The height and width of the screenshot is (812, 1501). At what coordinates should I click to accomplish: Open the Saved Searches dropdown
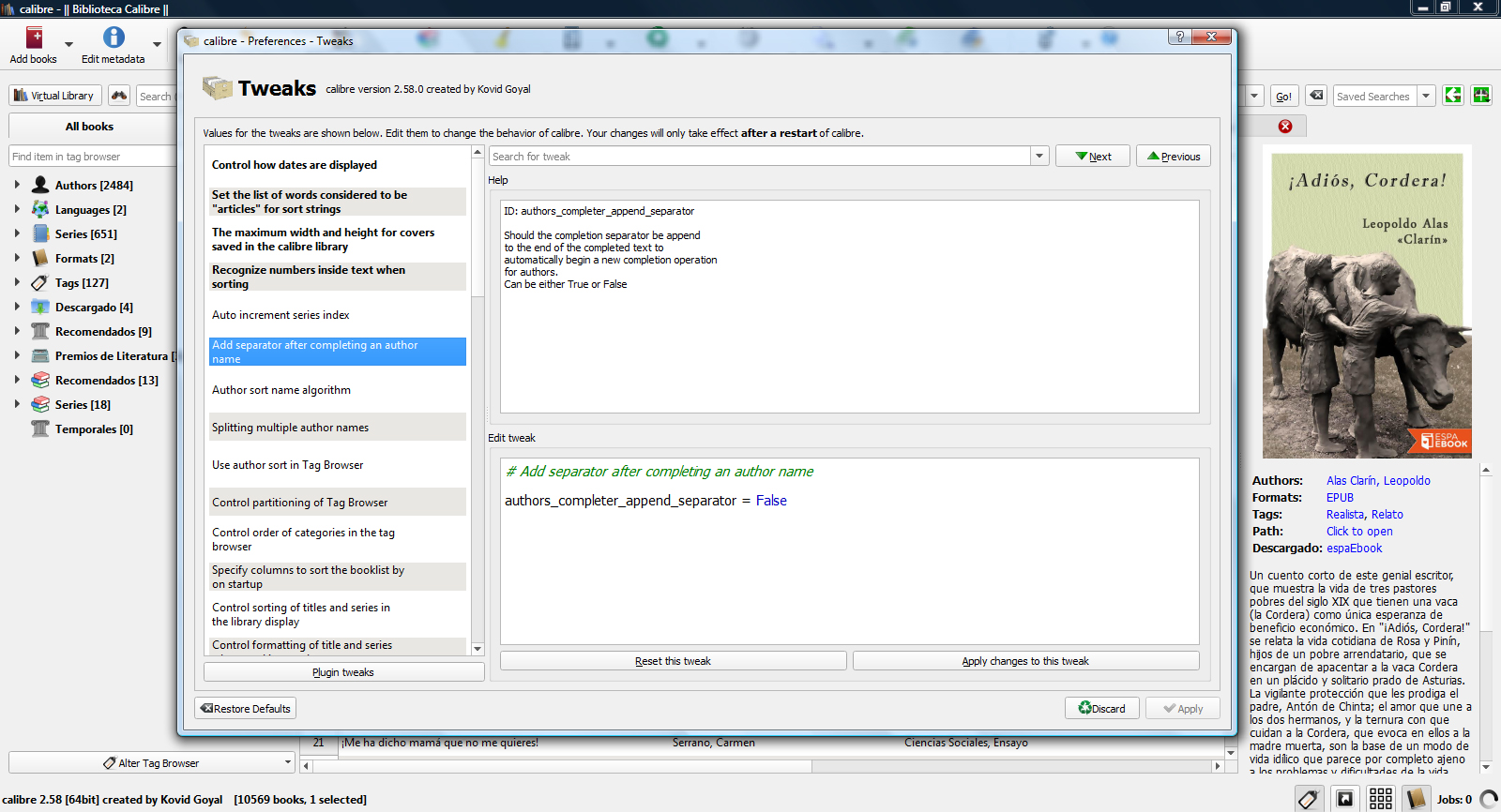pyautogui.click(x=1426, y=96)
